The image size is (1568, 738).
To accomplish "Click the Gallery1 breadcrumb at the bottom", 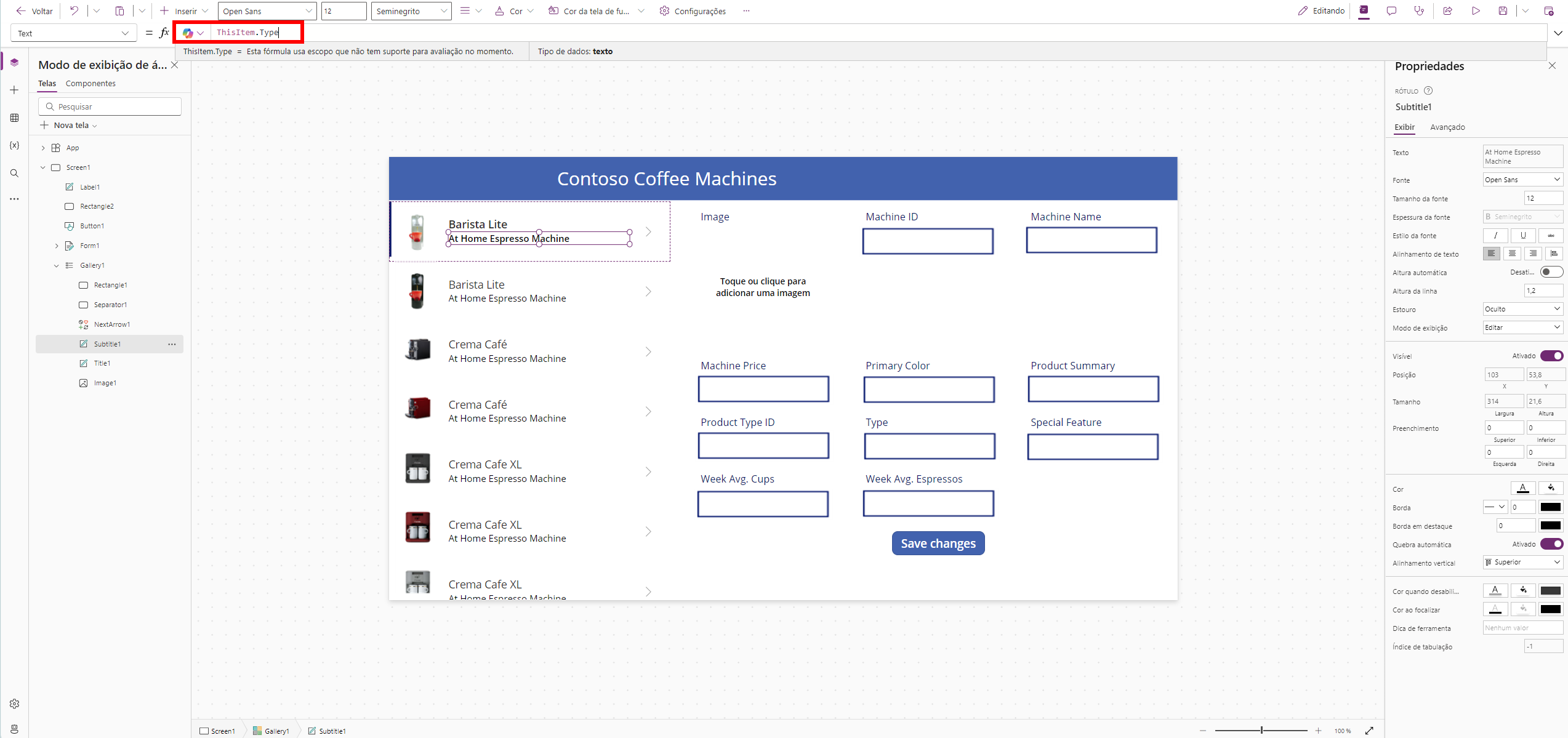I will tap(271, 731).
